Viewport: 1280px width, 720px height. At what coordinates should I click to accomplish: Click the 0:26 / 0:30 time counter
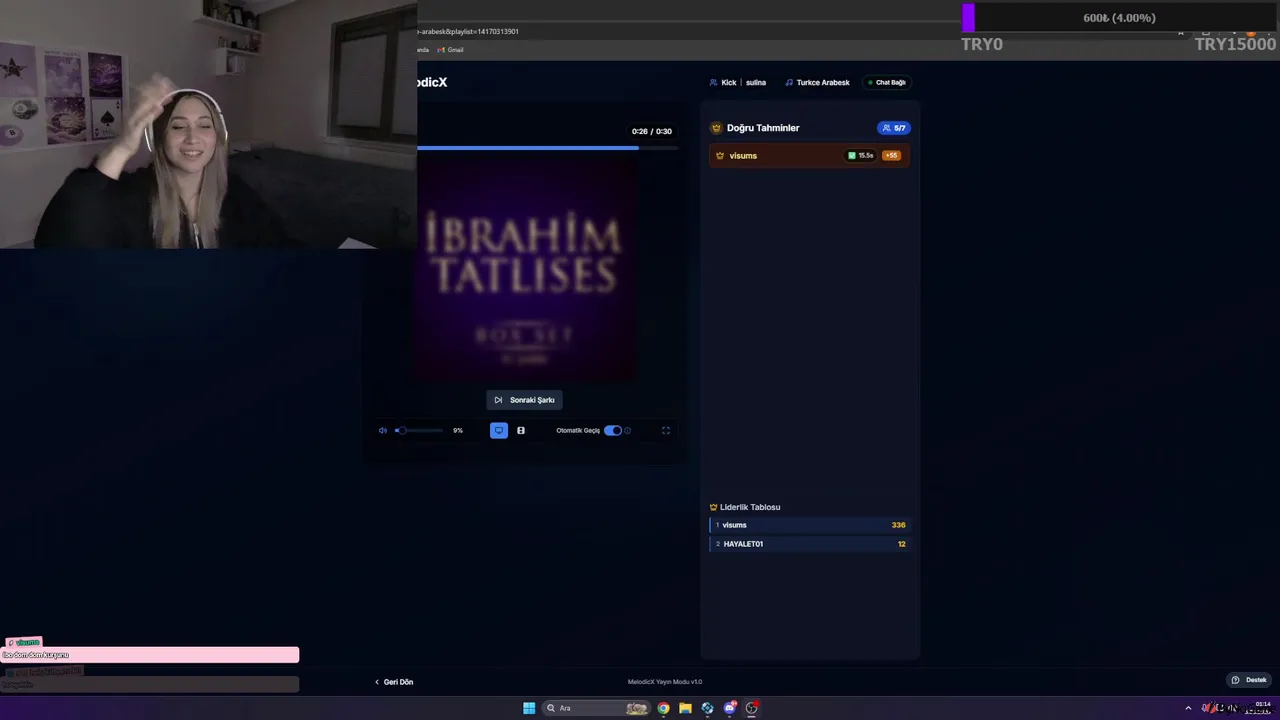pos(652,131)
